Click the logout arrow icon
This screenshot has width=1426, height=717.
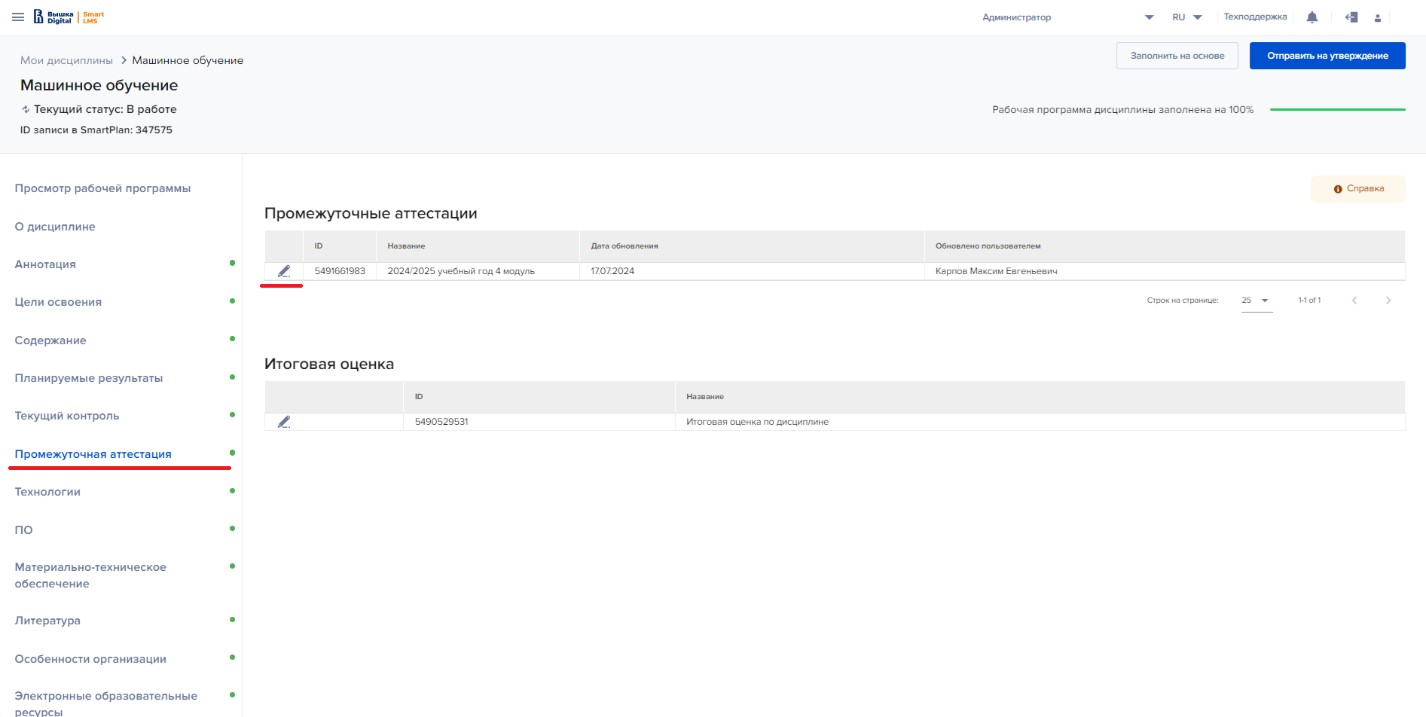point(1351,17)
